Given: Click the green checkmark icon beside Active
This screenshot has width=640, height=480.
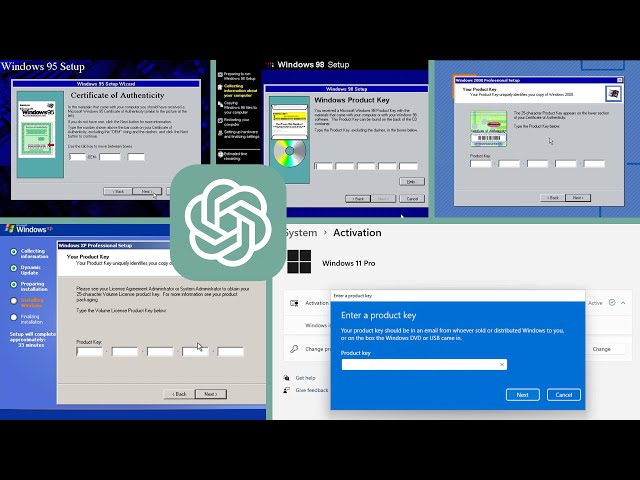Looking at the screenshot, I should coord(612,302).
